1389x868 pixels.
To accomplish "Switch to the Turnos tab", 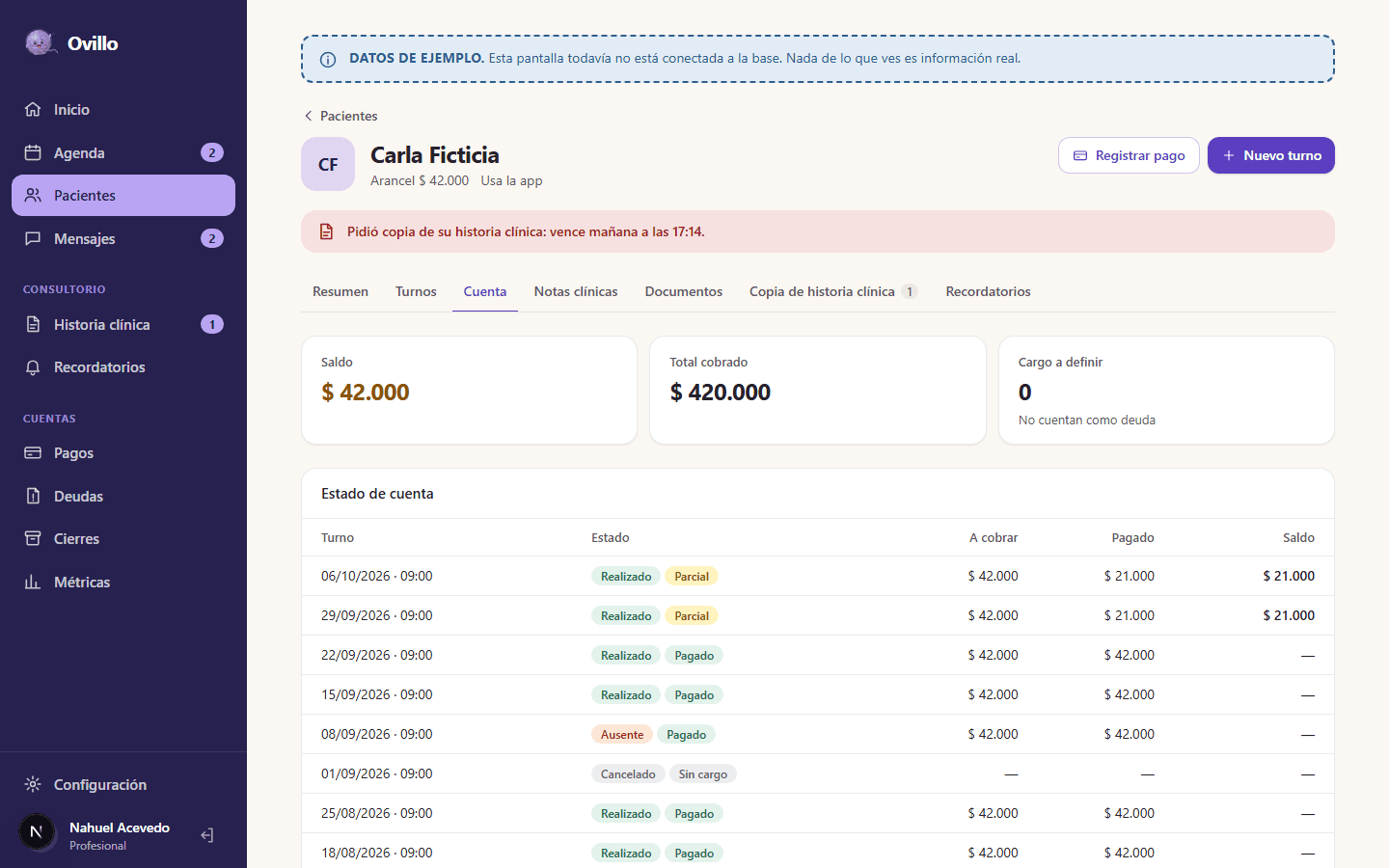I will [x=416, y=291].
